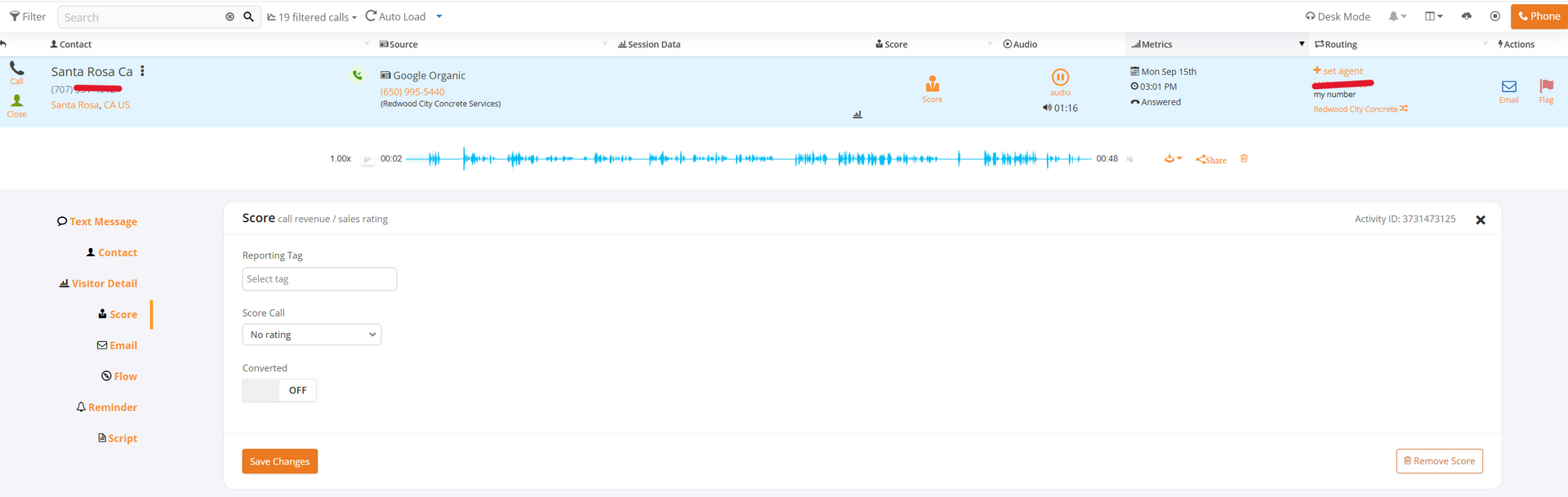Click the Email envelope icon in Actions
Viewport: 1568px width, 497px height.
1509,91
